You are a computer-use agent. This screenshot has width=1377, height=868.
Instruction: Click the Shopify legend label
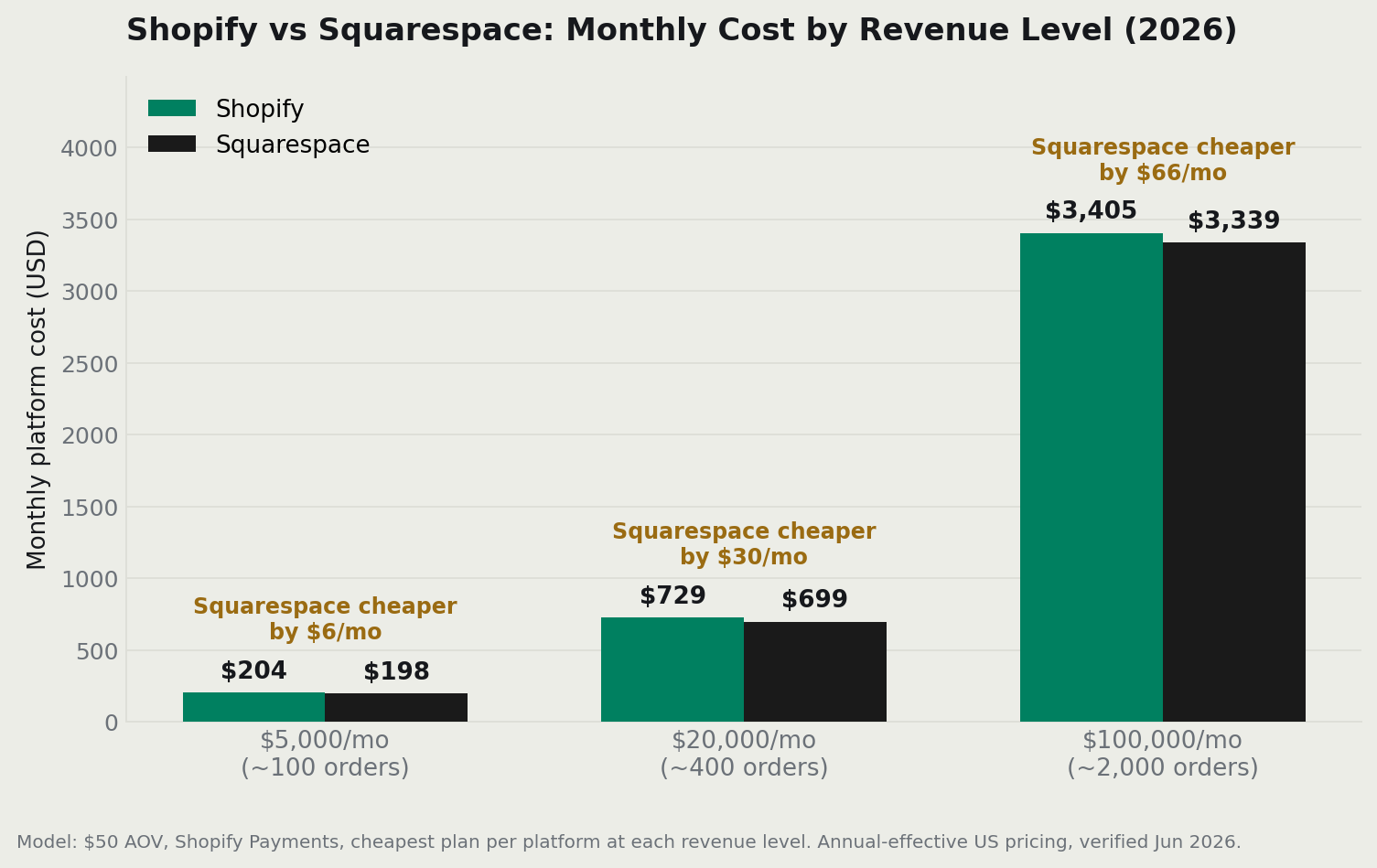tap(260, 110)
